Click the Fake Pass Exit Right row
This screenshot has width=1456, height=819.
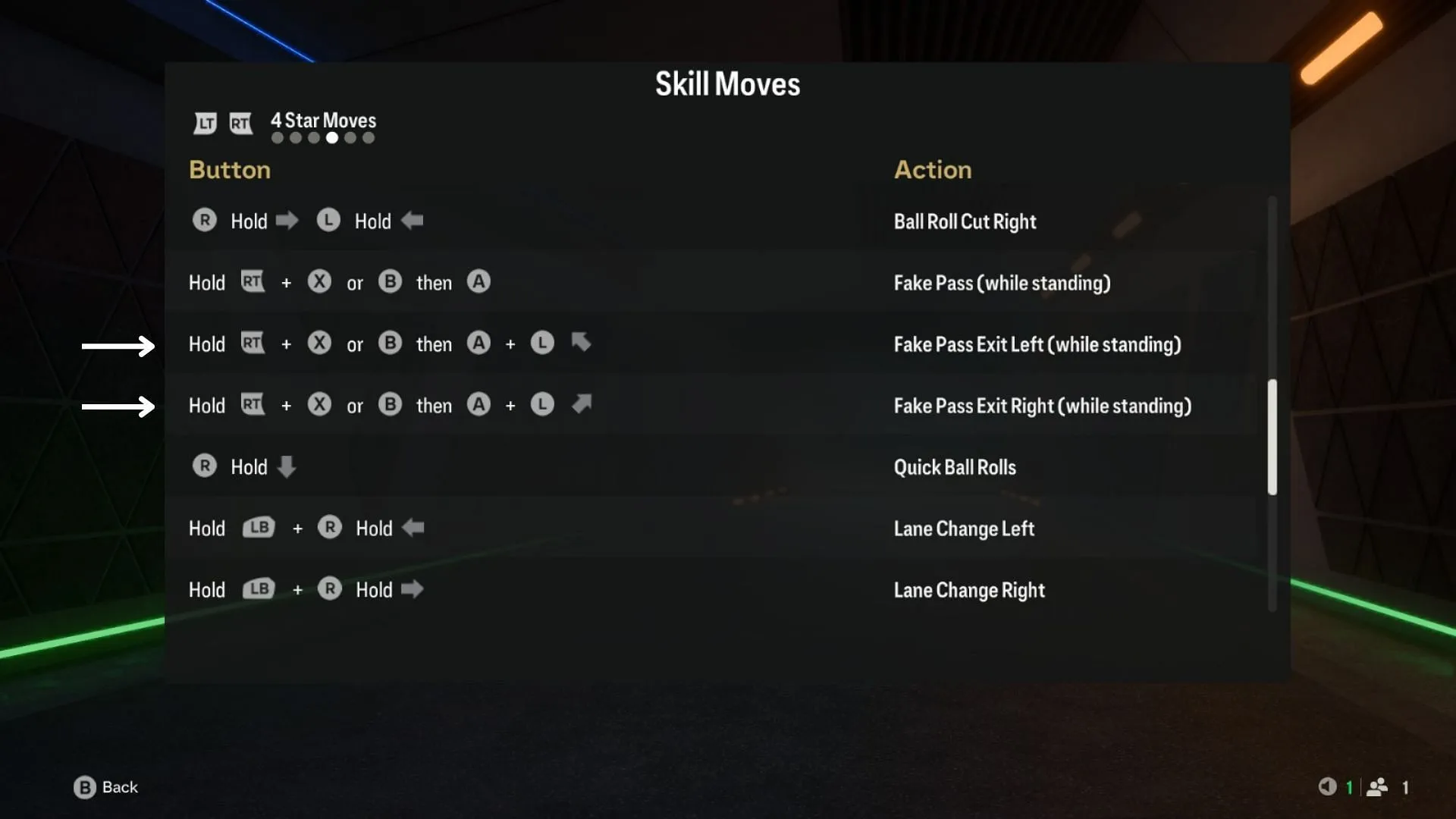tap(728, 405)
